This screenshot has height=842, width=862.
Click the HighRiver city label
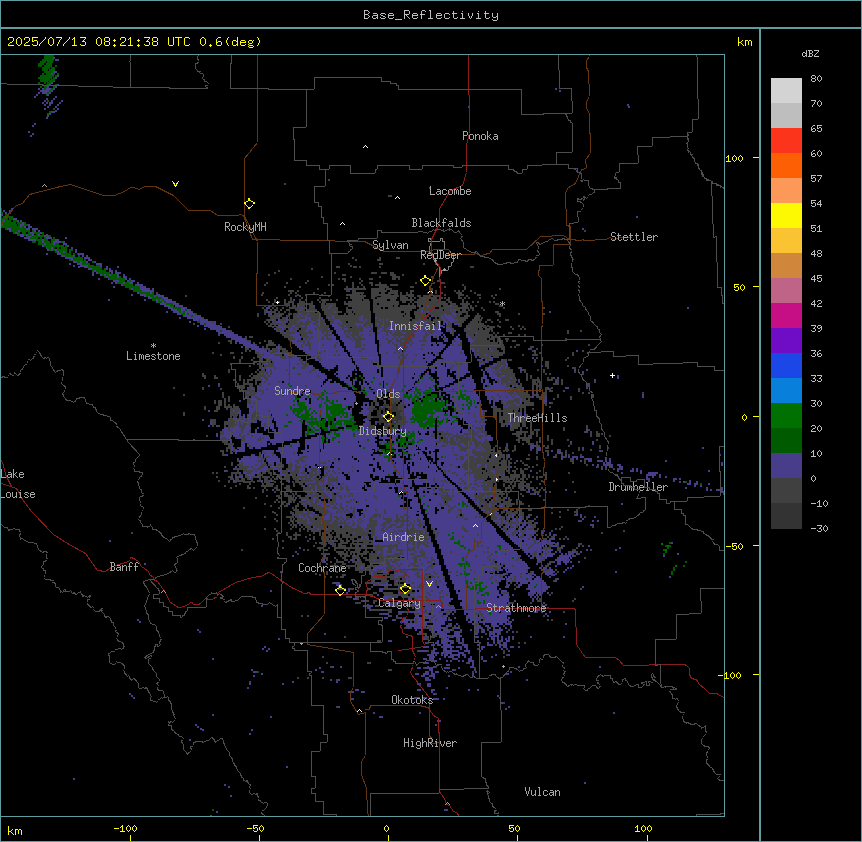pos(430,743)
